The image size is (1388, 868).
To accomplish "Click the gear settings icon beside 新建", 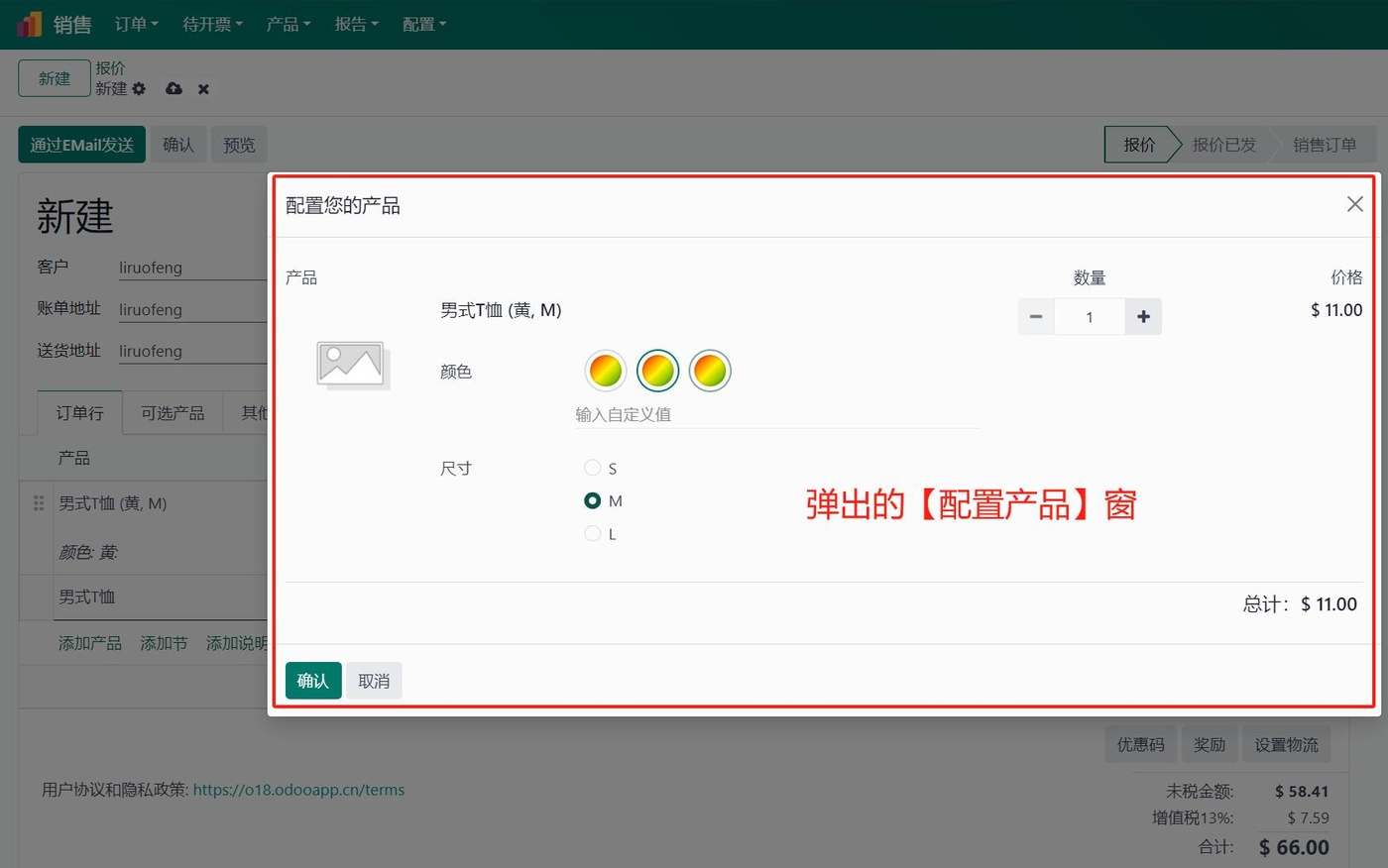I will [x=139, y=88].
